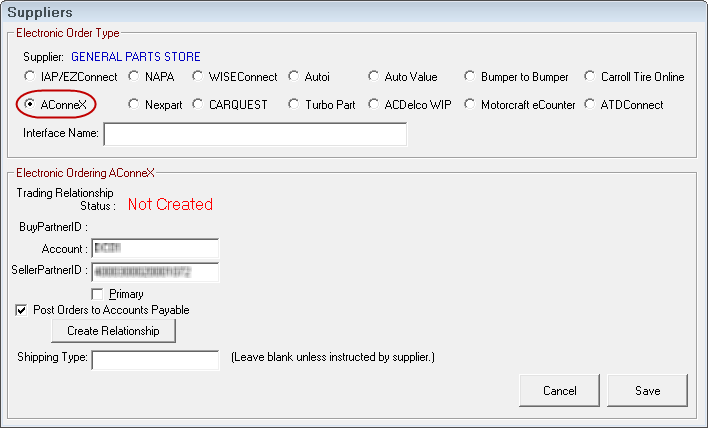Screen dimensions: 708x428
Task: Click the Create Relationship button
Action: [113, 330]
